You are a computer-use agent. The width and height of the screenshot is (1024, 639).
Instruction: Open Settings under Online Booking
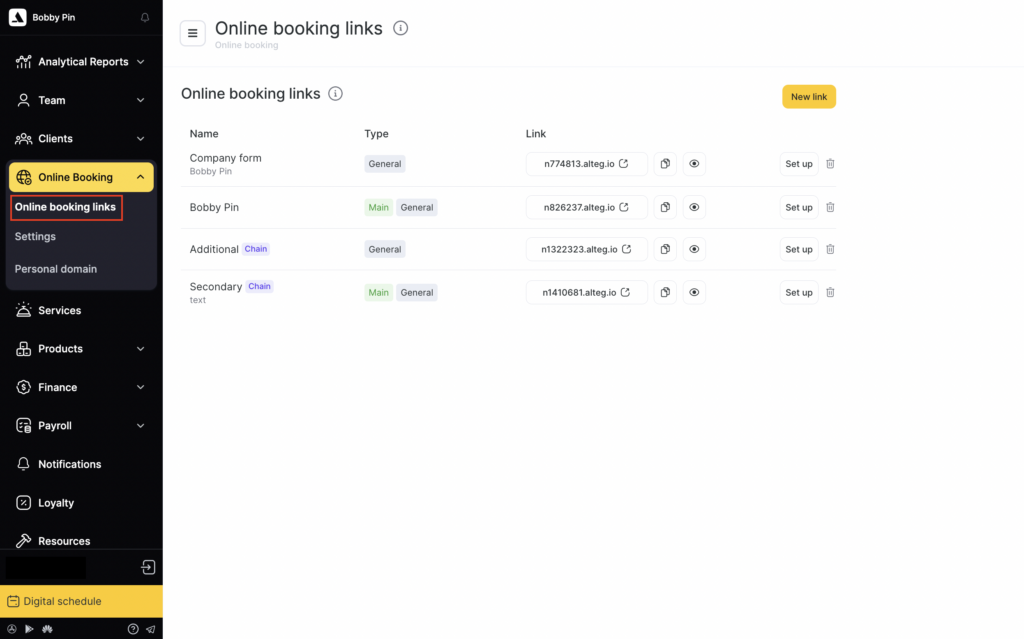click(35, 237)
